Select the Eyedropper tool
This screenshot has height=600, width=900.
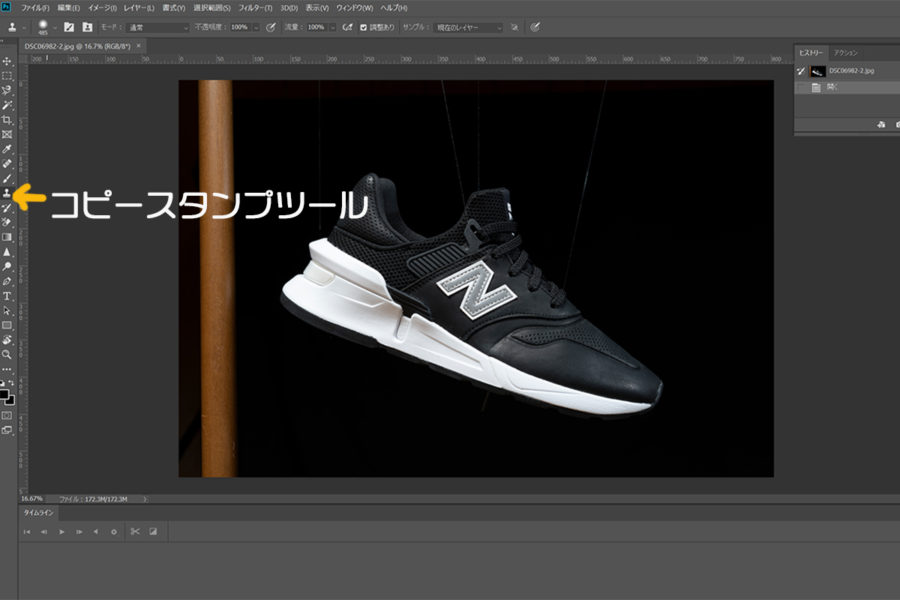coord(7,149)
